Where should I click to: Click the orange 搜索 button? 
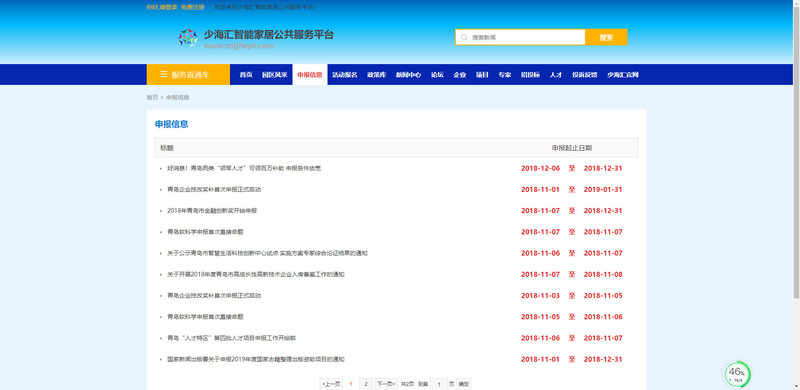click(x=606, y=37)
